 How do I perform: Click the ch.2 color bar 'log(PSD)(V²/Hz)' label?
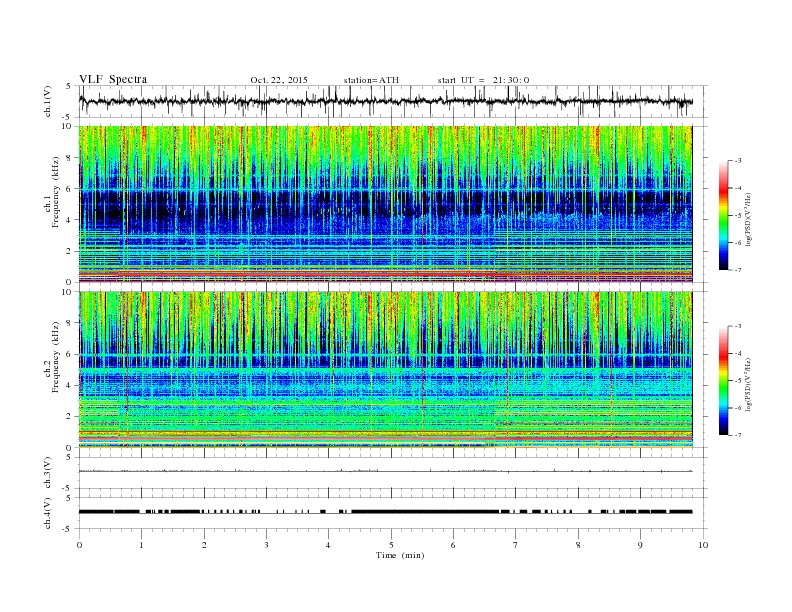tap(749, 384)
